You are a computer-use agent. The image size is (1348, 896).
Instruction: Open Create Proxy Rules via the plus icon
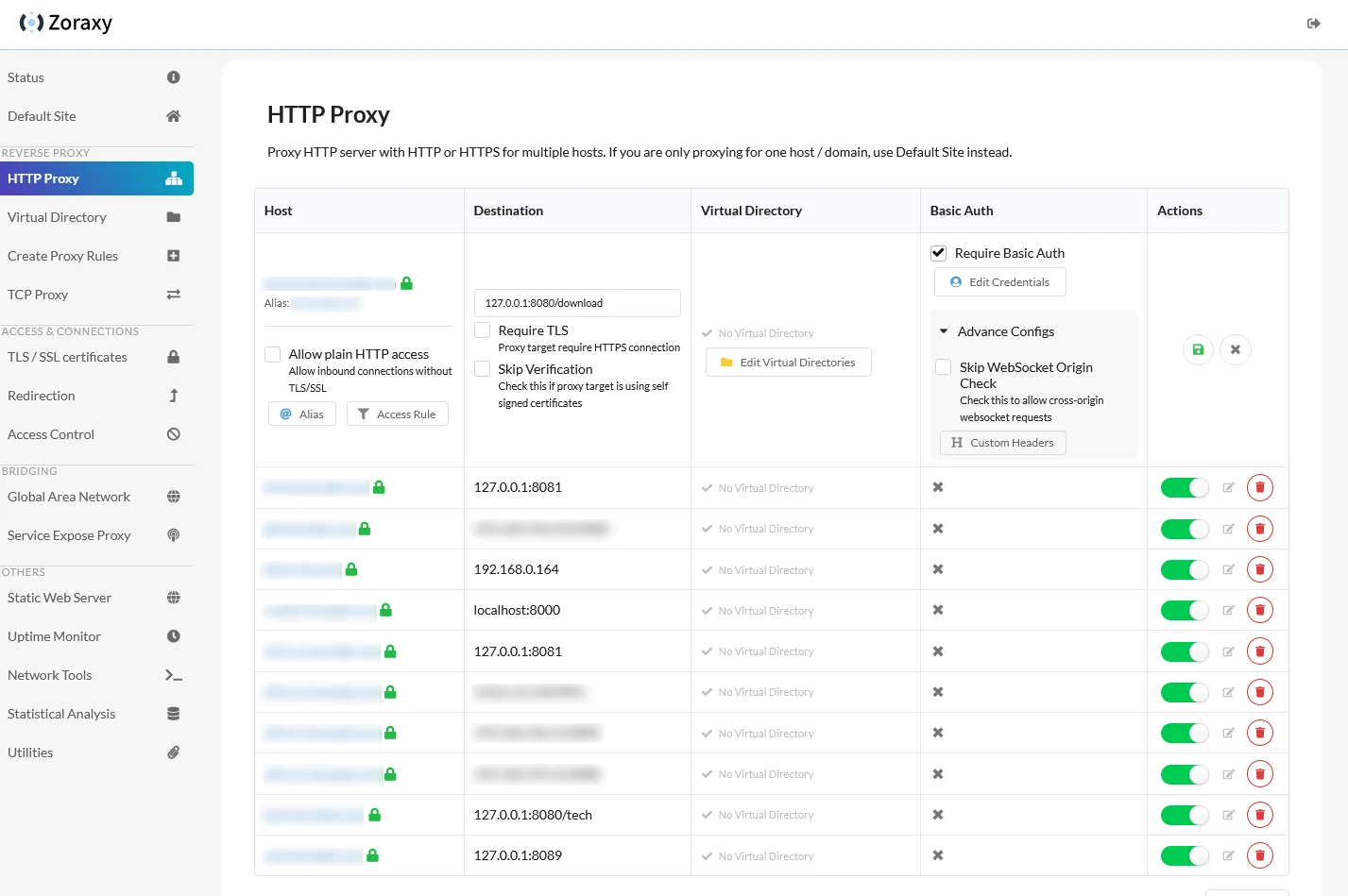click(x=173, y=255)
